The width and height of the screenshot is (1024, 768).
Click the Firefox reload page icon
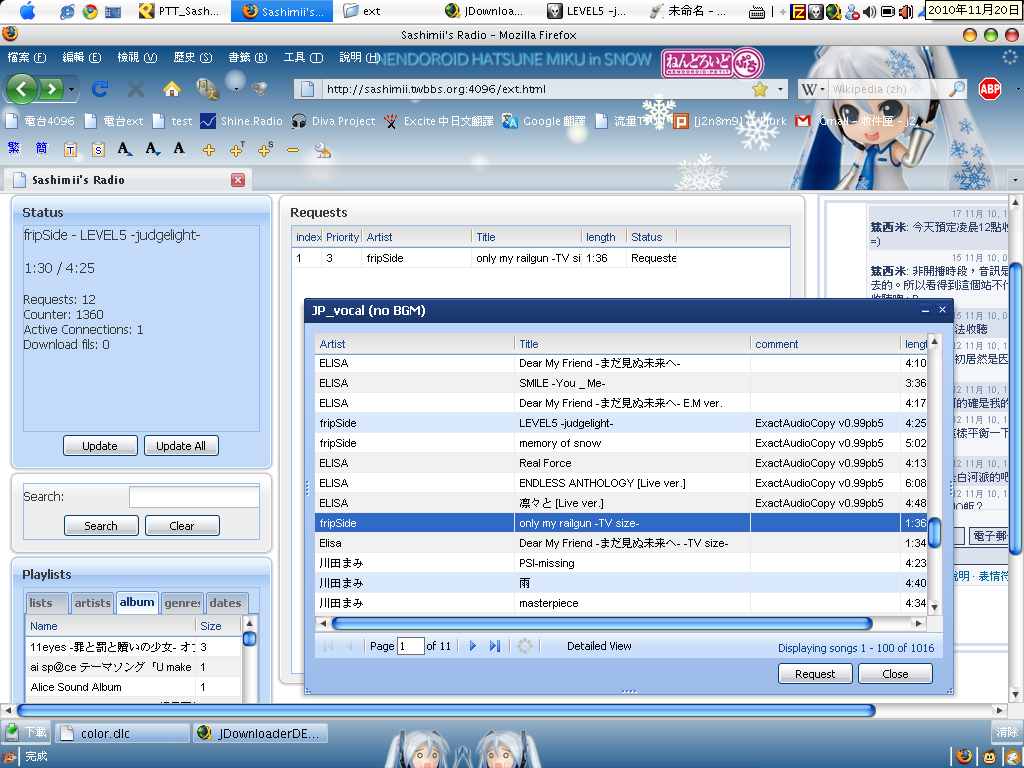point(100,89)
